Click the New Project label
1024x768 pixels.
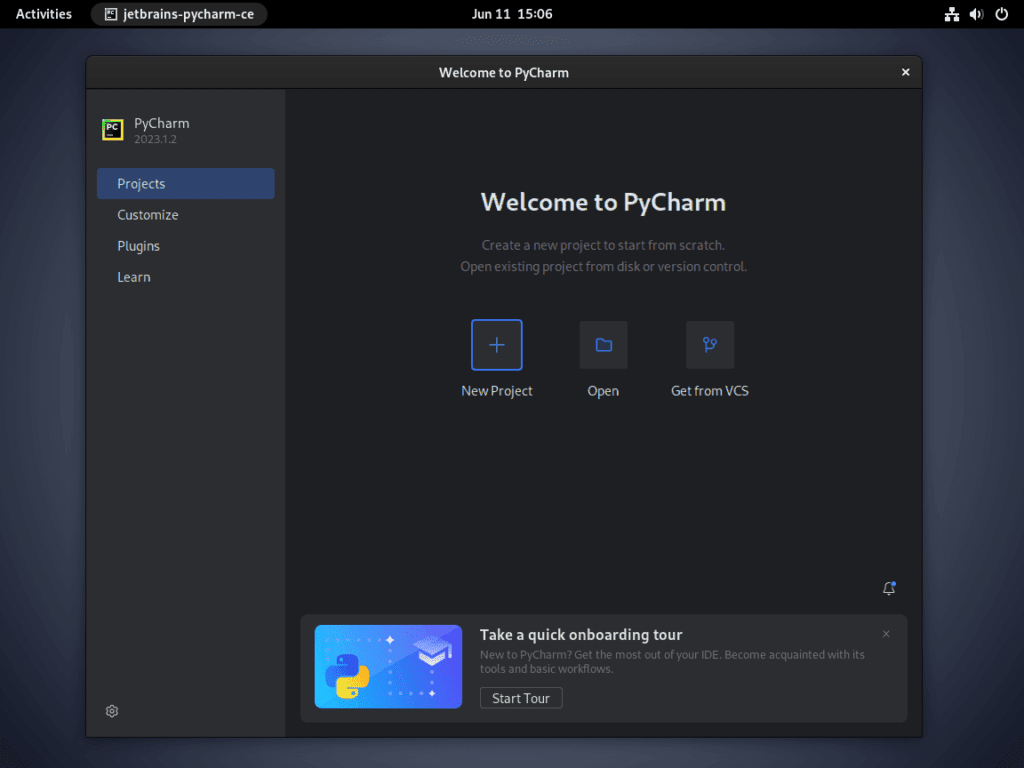(496, 390)
